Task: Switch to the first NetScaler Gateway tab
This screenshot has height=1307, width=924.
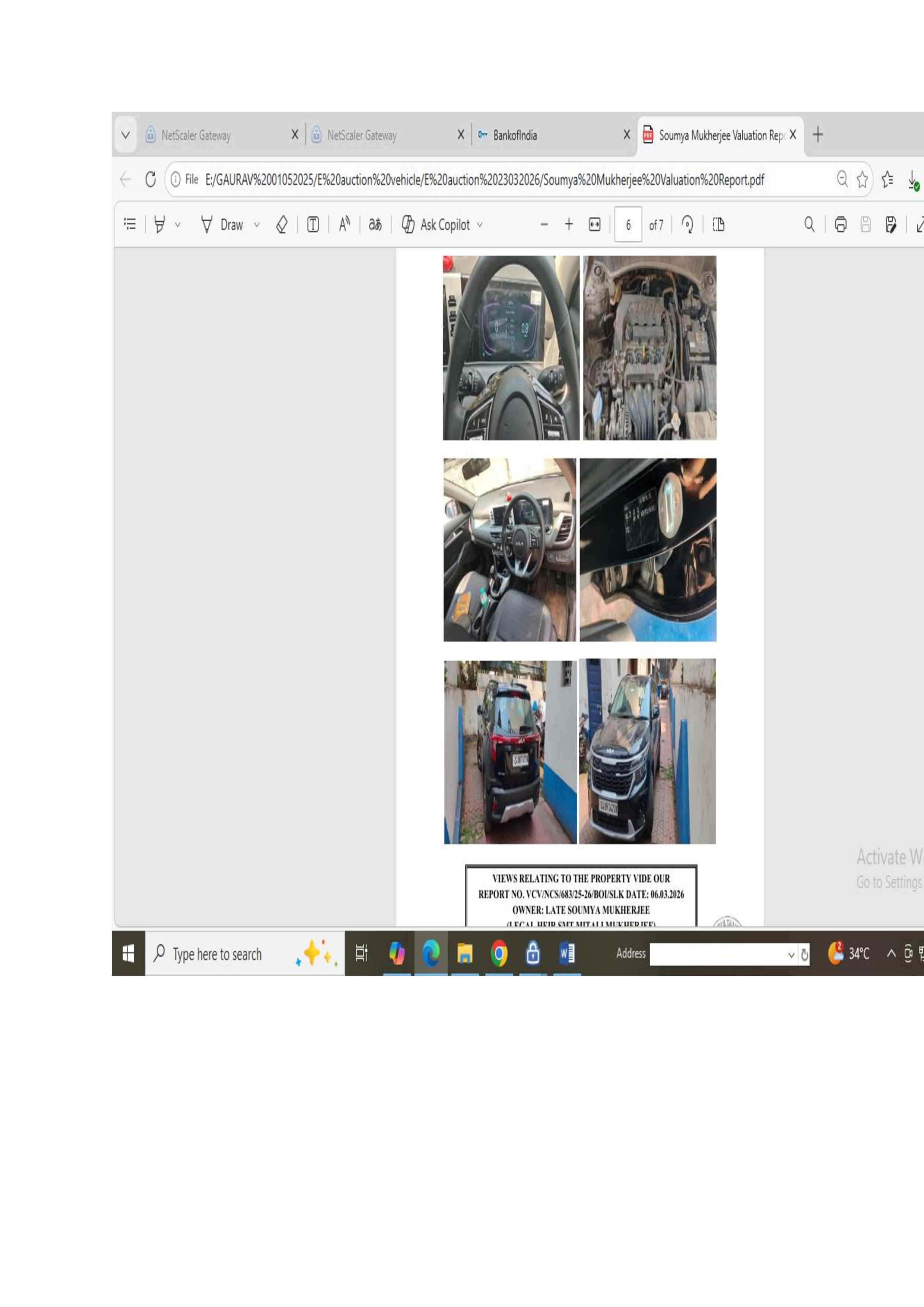Action: [196, 135]
